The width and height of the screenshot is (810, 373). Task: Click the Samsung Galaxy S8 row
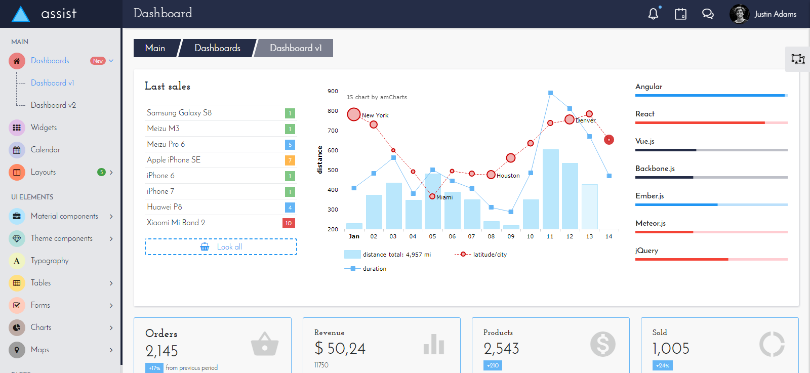221,113
